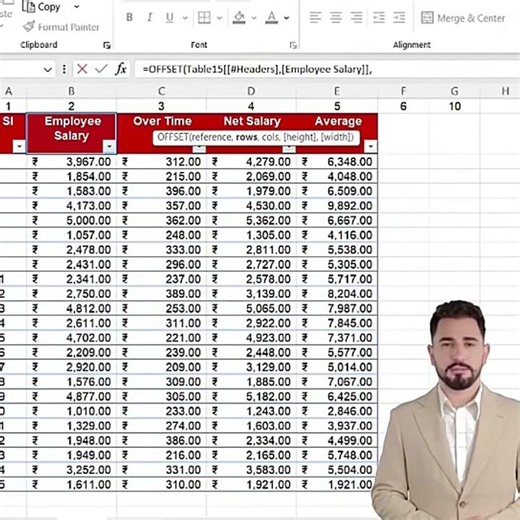Open the Clipboard dialog launcher

(107, 45)
